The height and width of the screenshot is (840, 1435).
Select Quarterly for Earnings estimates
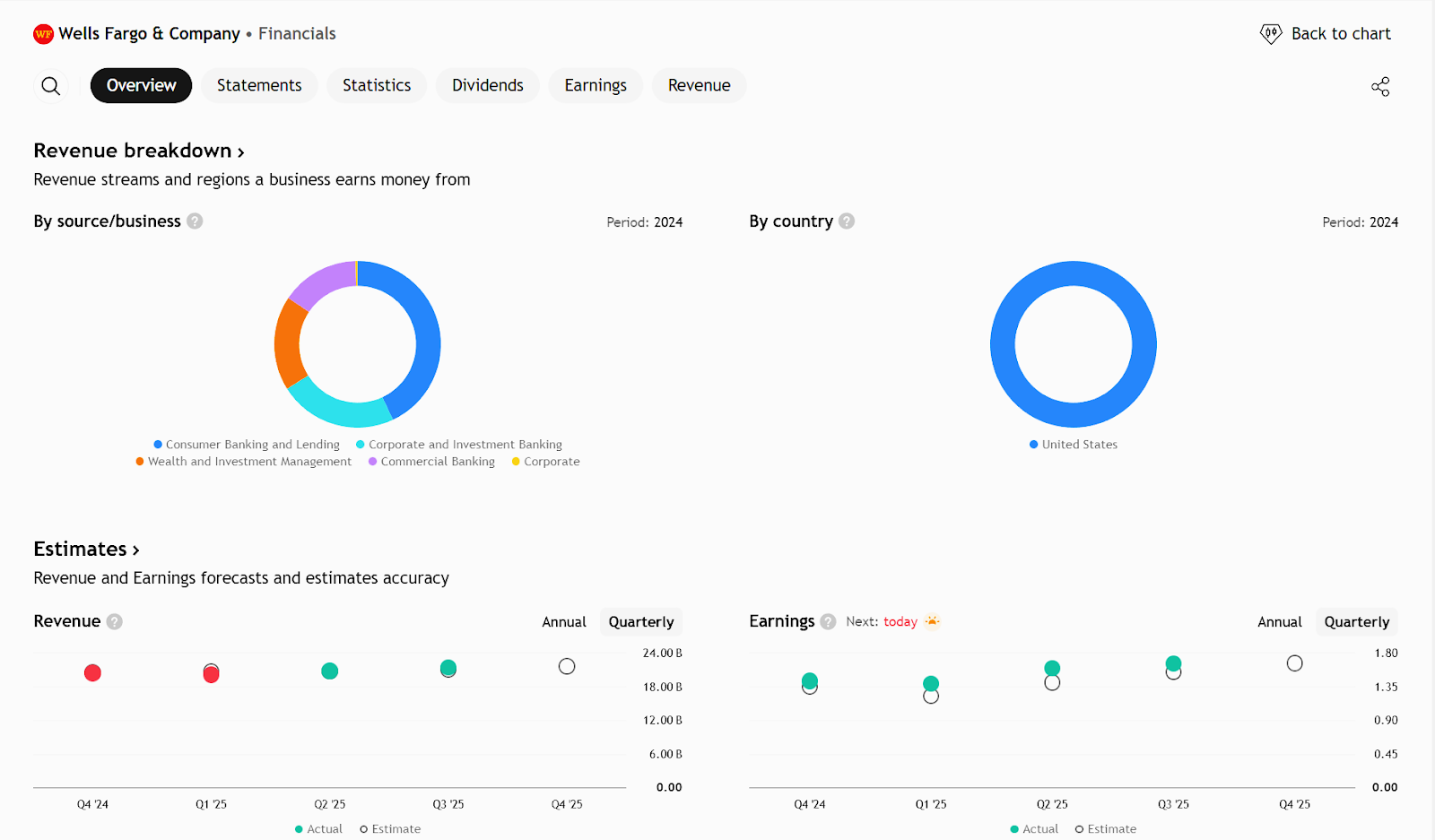1356,622
